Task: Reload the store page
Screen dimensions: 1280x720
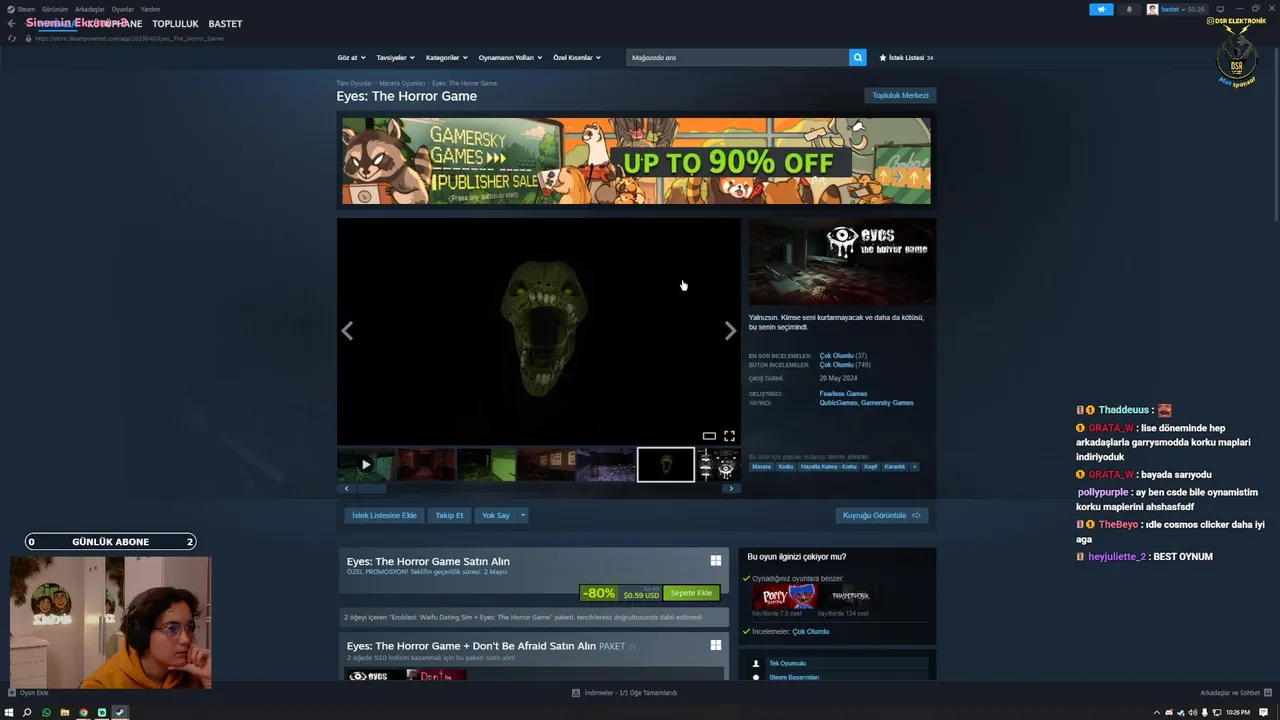Action: click(12, 38)
